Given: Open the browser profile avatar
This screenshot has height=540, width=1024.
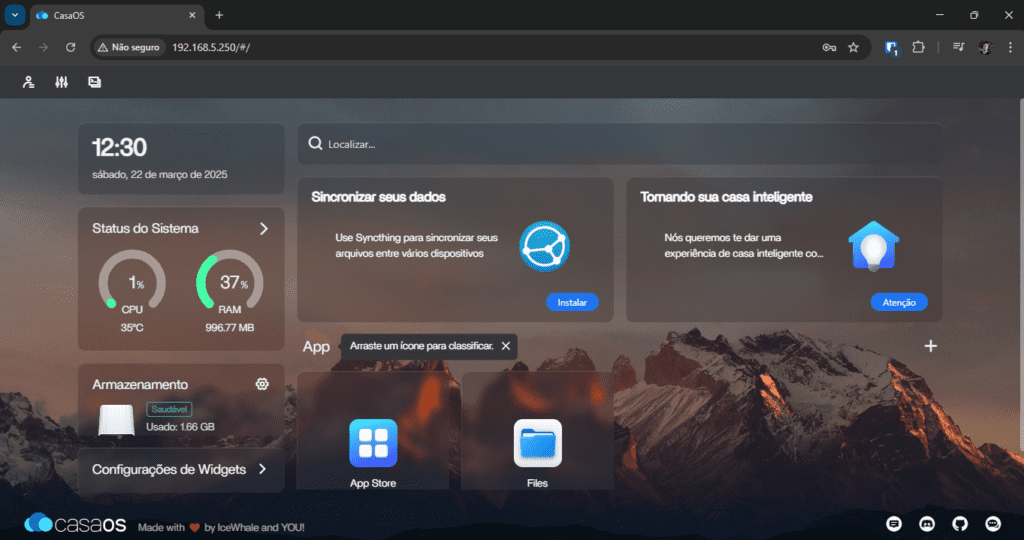Looking at the screenshot, I should coord(985,47).
